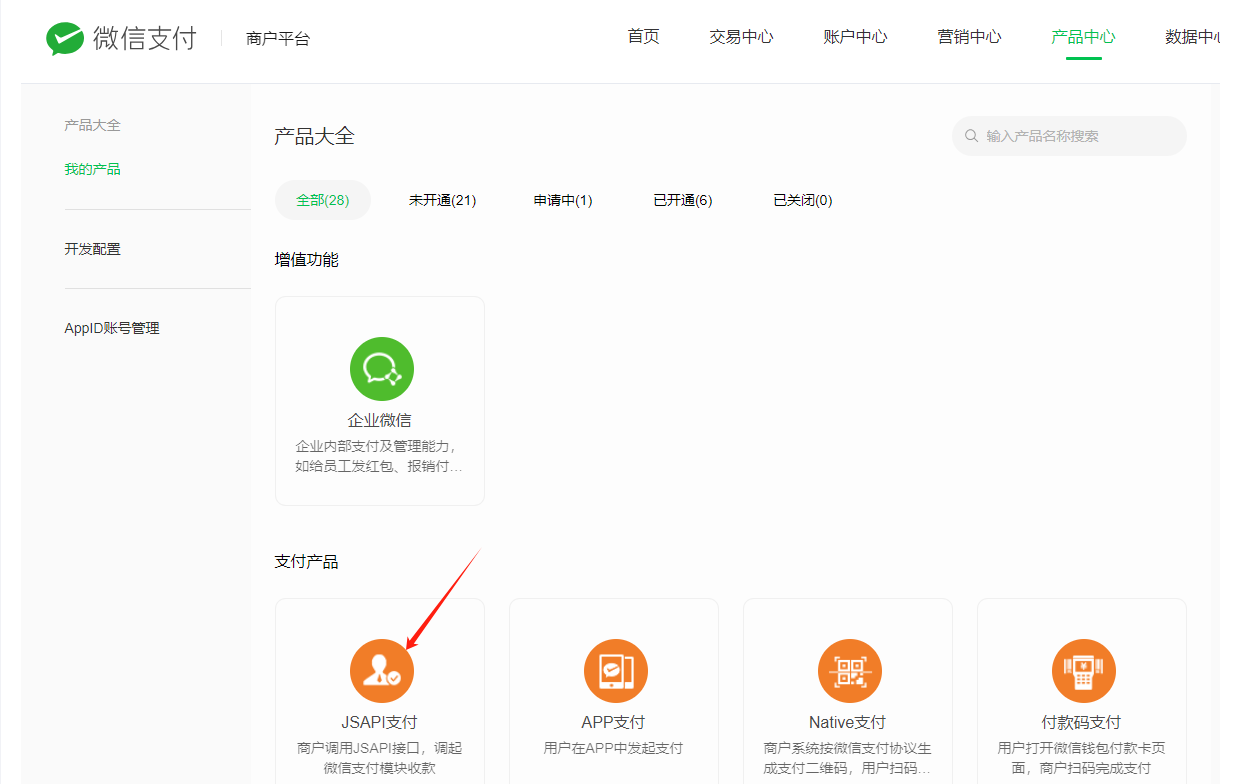Screen dimensions: 1255x784
Task: Select the 未开通(21) filter tab
Action: click(x=442, y=200)
